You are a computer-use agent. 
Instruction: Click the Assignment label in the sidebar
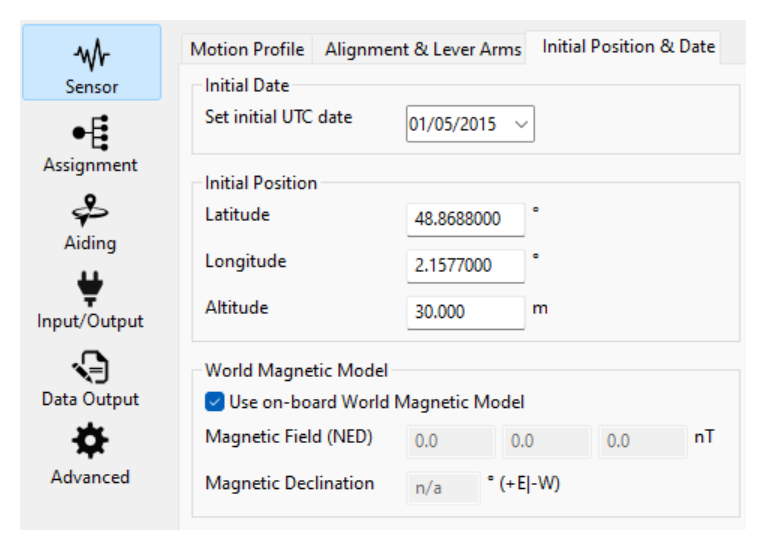coord(90,165)
